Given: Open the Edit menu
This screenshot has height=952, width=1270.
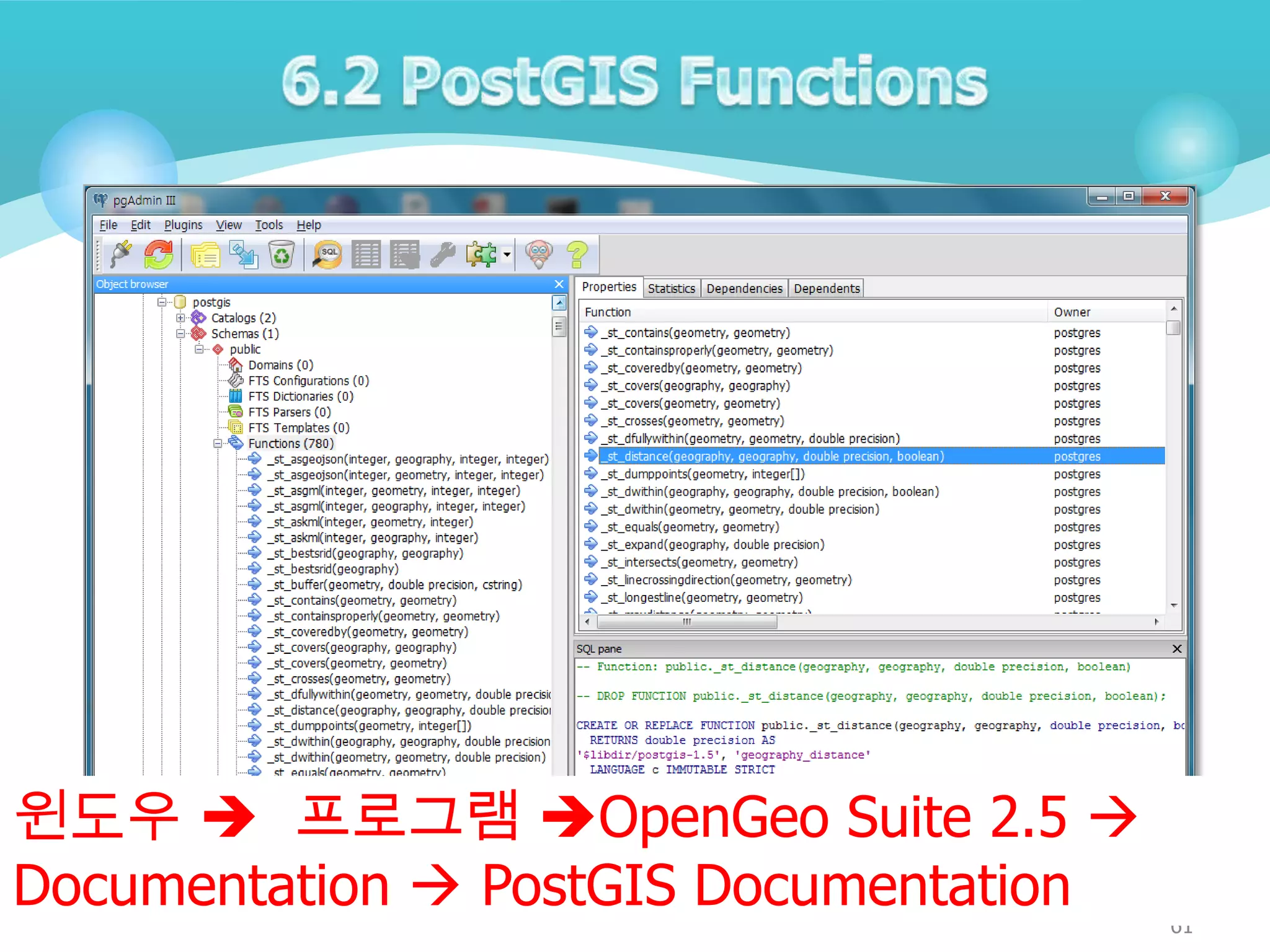Looking at the screenshot, I should coord(141,225).
